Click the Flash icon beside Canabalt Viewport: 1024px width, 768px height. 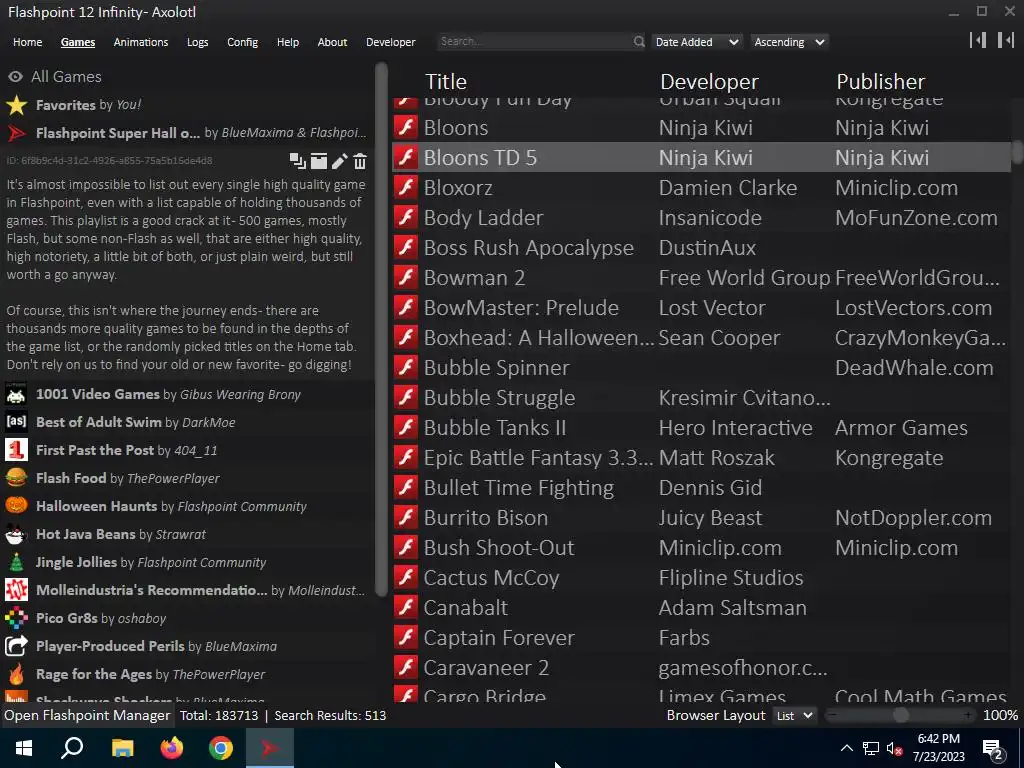pos(406,608)
